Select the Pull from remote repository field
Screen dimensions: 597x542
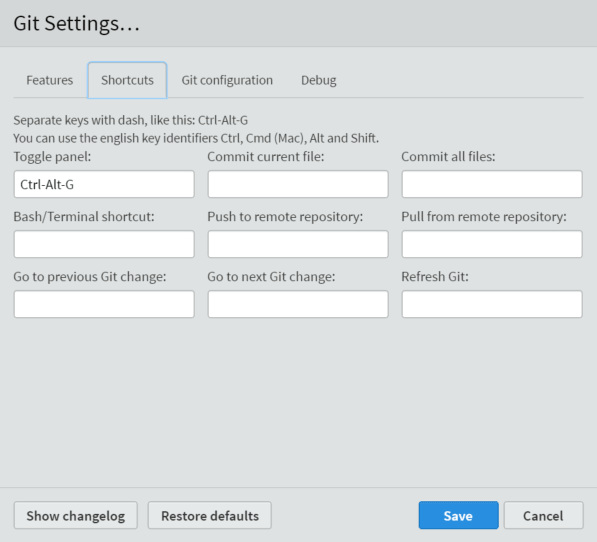492,244
